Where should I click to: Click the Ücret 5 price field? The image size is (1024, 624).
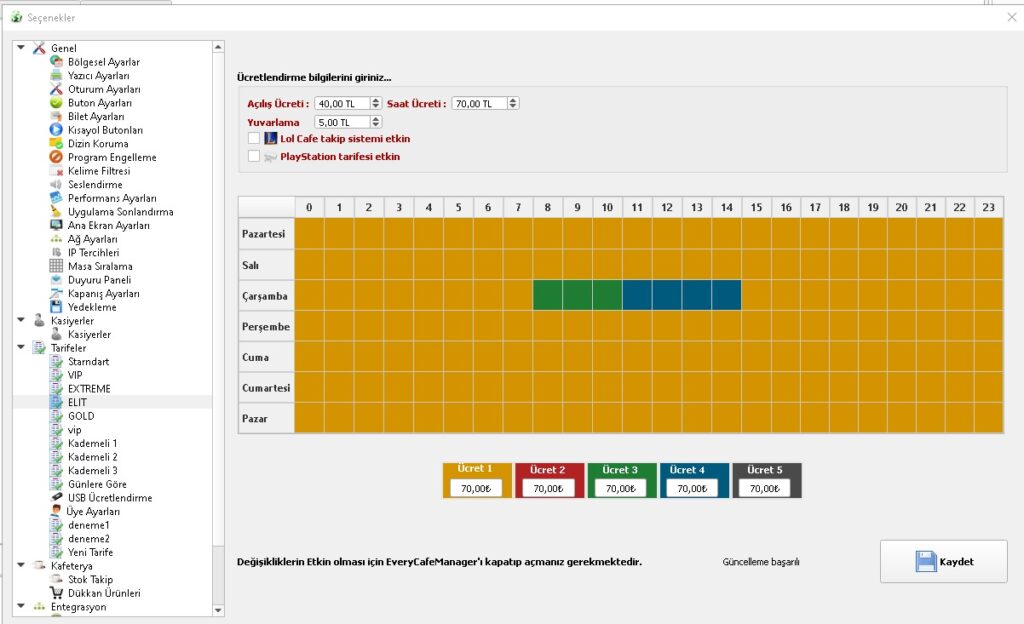(765, 488)
